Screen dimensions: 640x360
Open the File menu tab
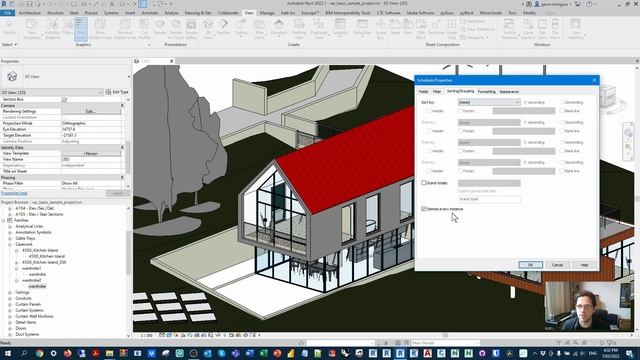point(7,13)
